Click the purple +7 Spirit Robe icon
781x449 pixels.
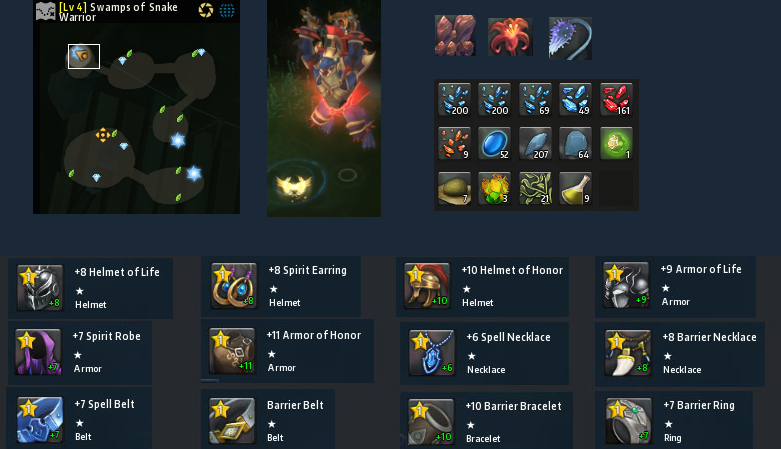[x=38, y=351]
